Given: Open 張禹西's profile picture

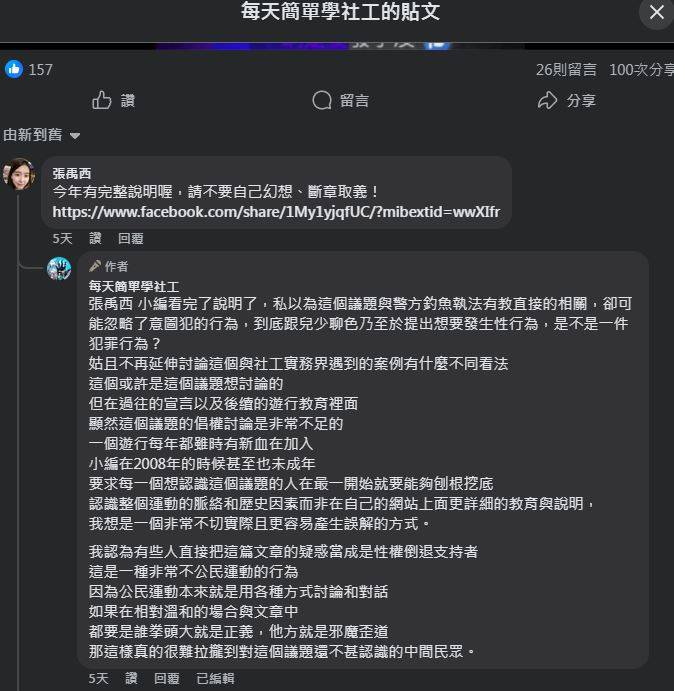Looking at the screenshot, I should click(19, 174).
